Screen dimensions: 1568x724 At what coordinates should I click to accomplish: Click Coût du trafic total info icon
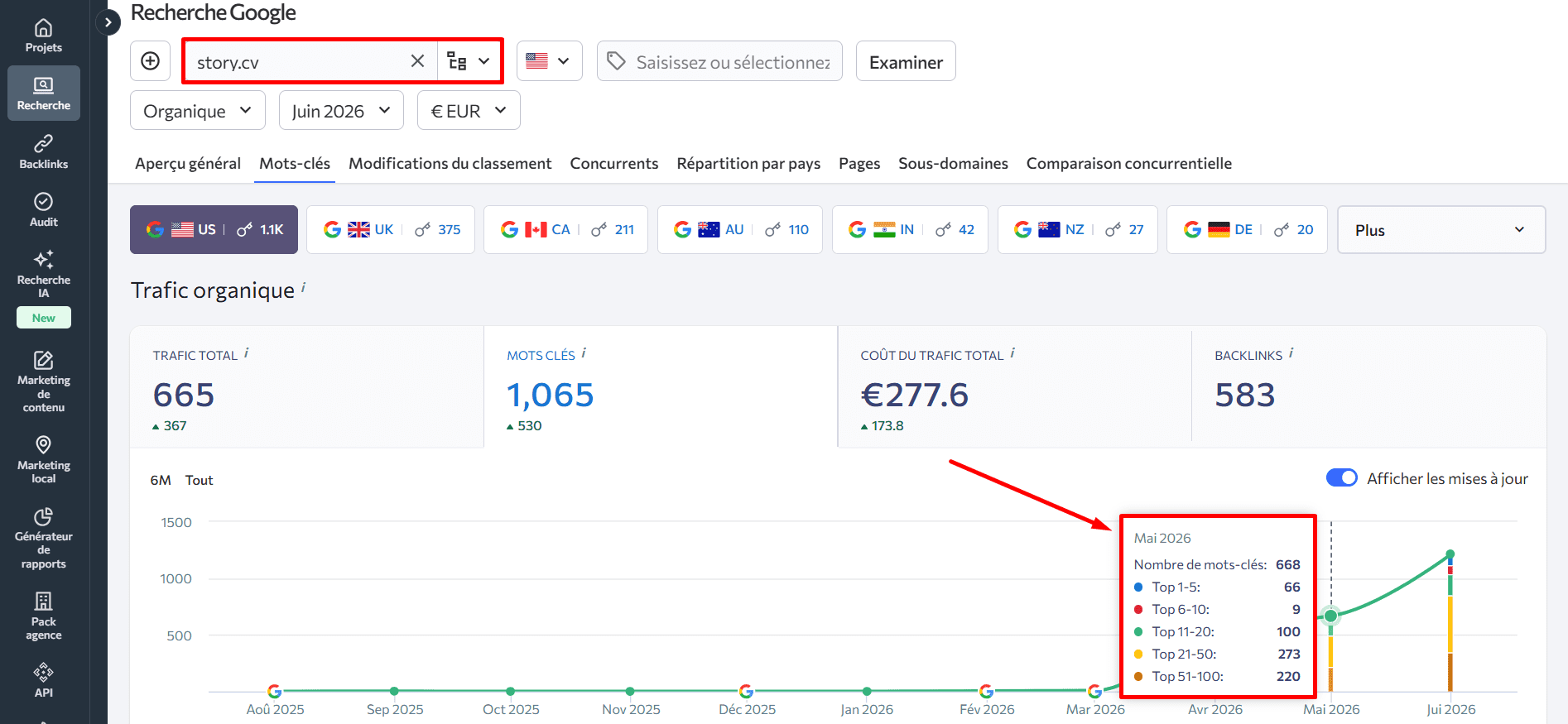[x=1012, y=352]
